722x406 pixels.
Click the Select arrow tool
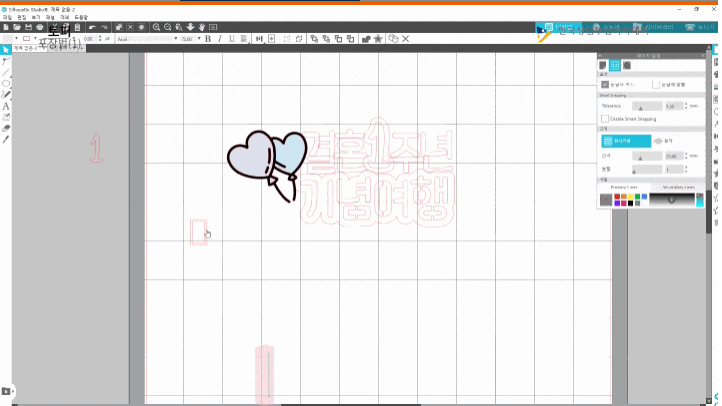pos(6,50)
